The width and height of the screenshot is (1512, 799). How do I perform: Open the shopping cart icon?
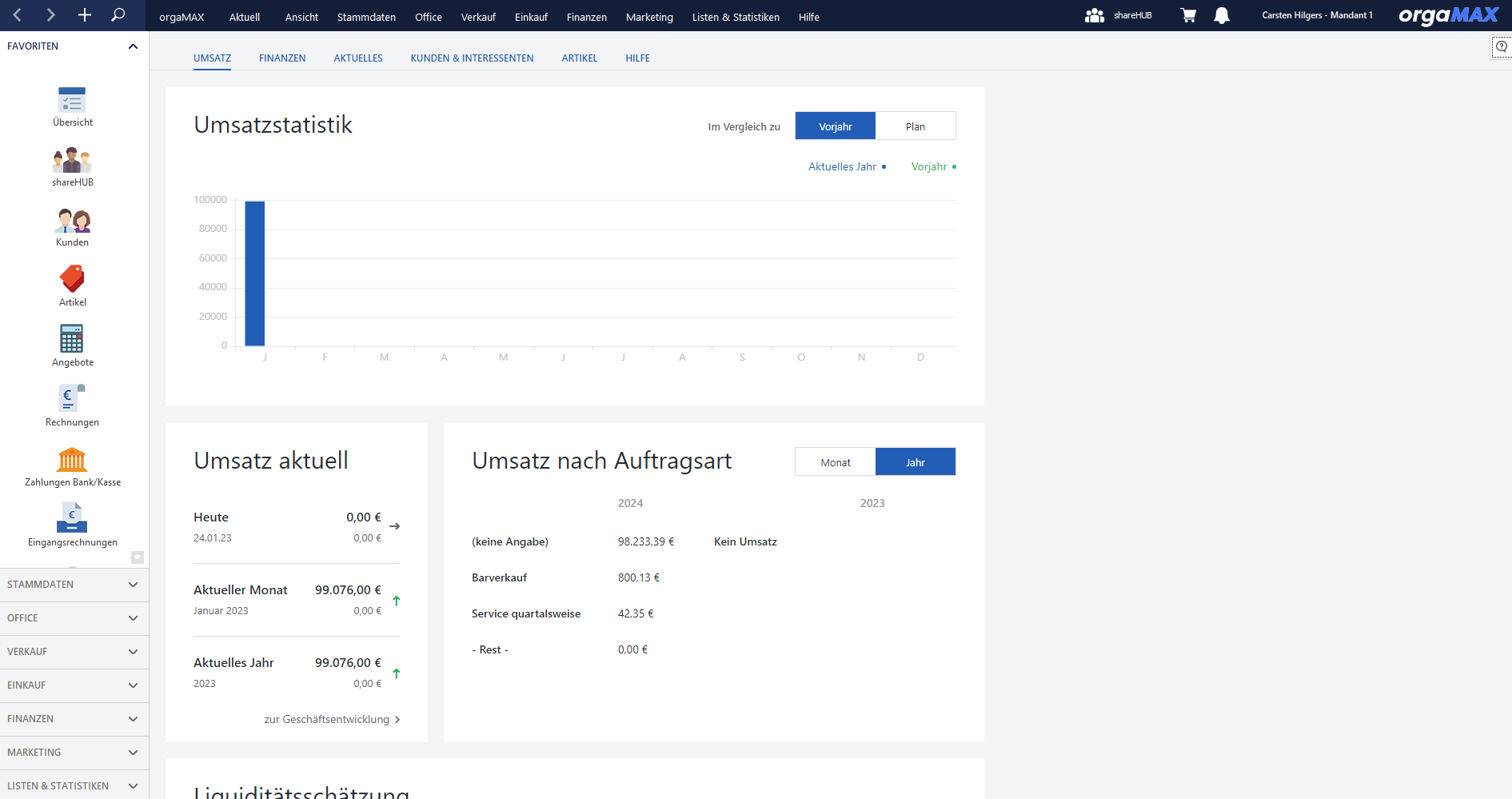coord(1188,16)
